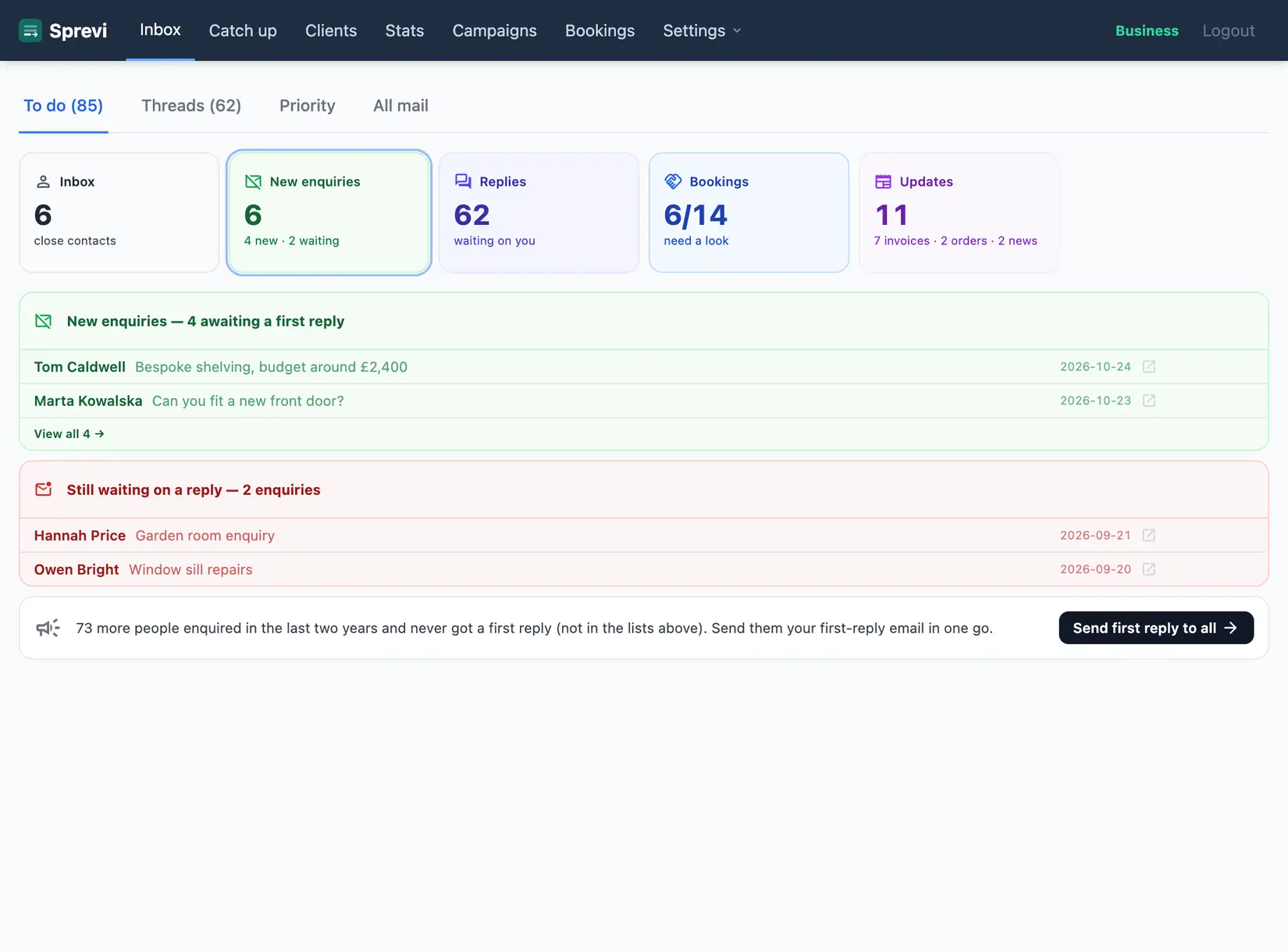Viewport: 1288px width, 951px height.
Task: Click the Sprevi logo icon
Action: pos(30,30)
